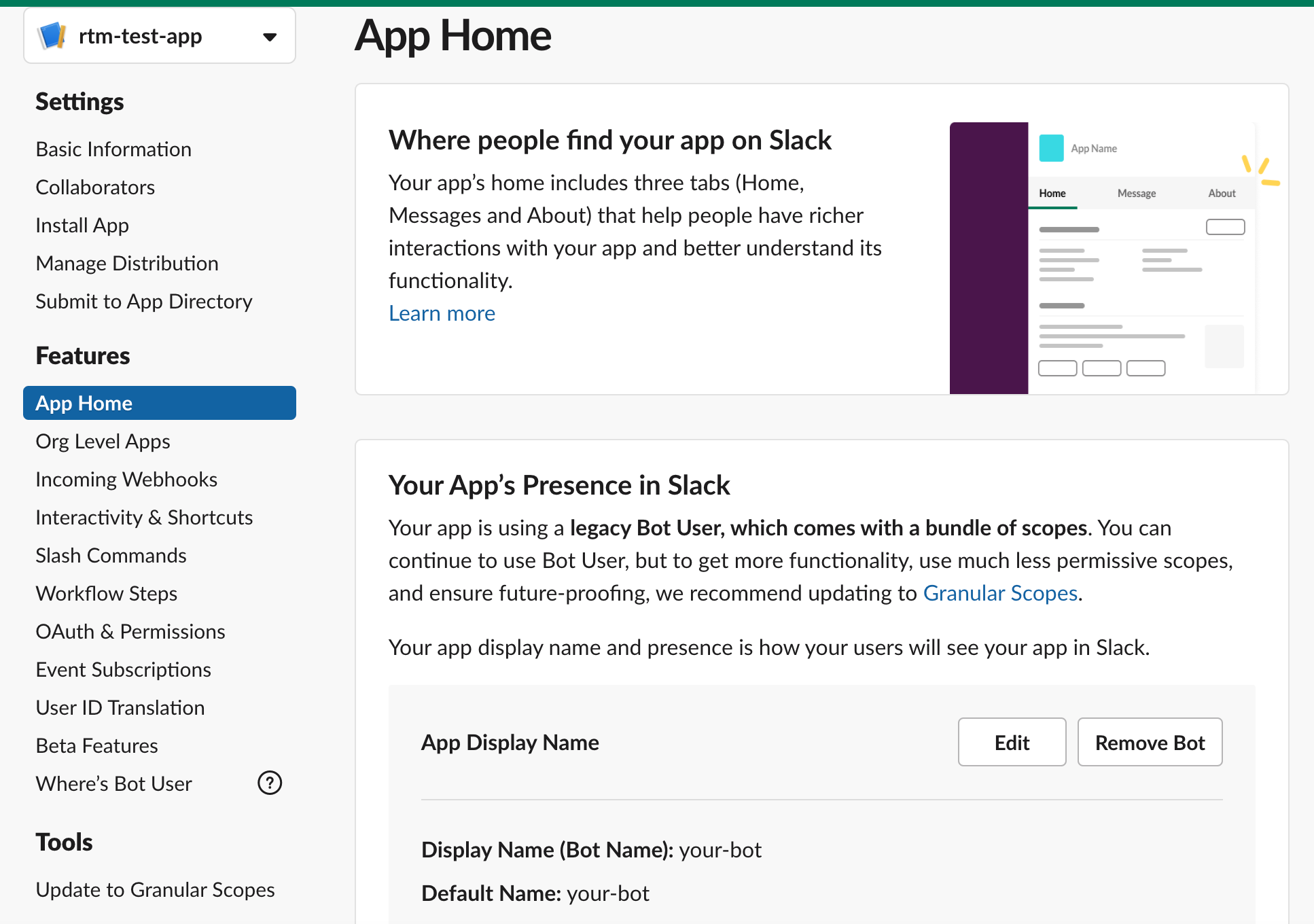This screenshot has width=1314, height=924.
Task: Click the help icon beside Where's Bot User
Action: [270, 783]
